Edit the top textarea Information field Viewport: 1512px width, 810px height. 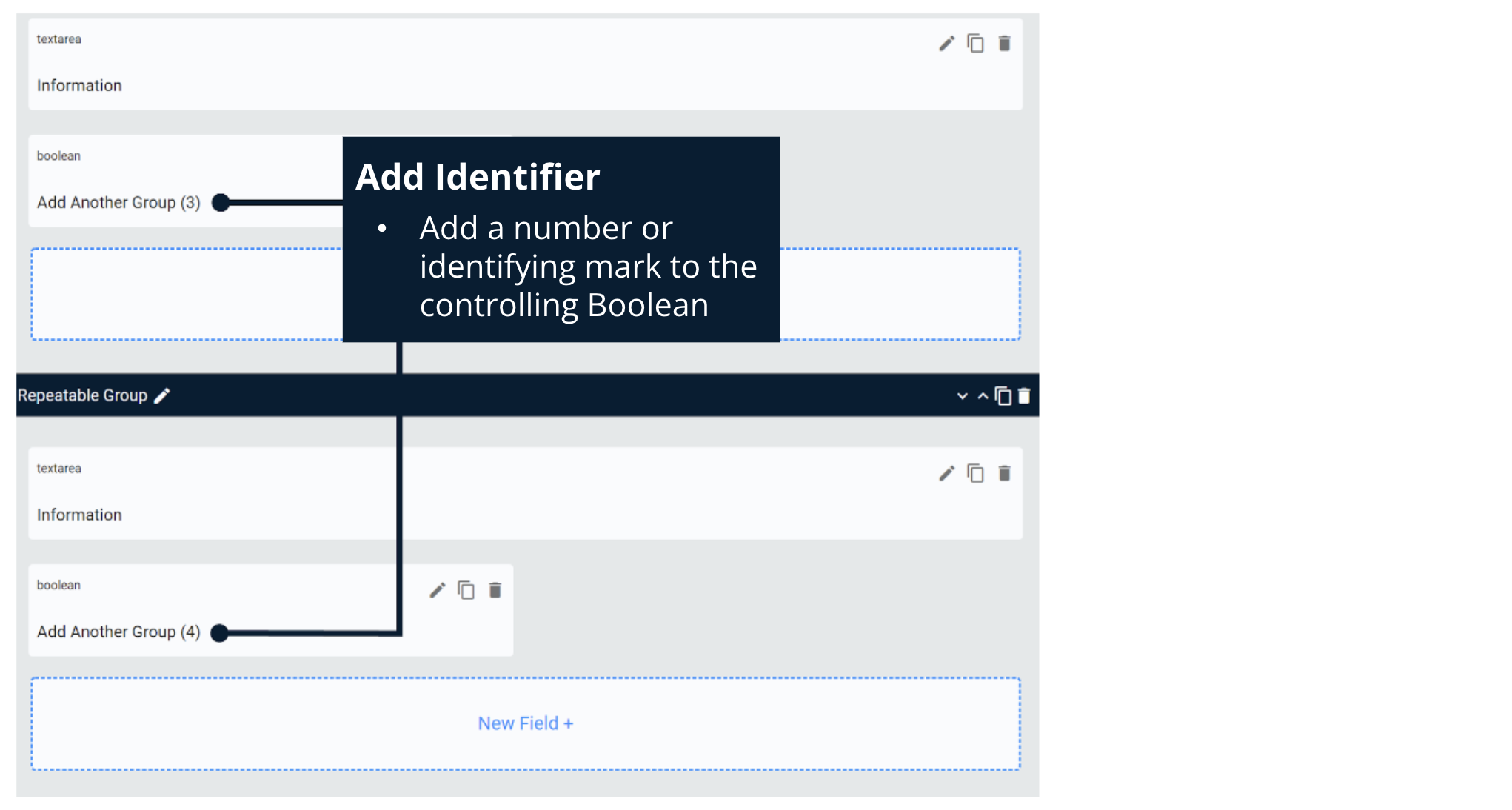tap(946, 44)
